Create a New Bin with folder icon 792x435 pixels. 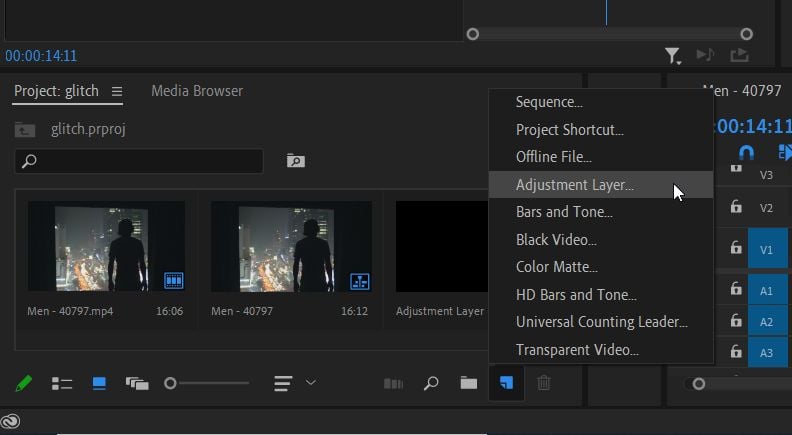tap(468, 383)
